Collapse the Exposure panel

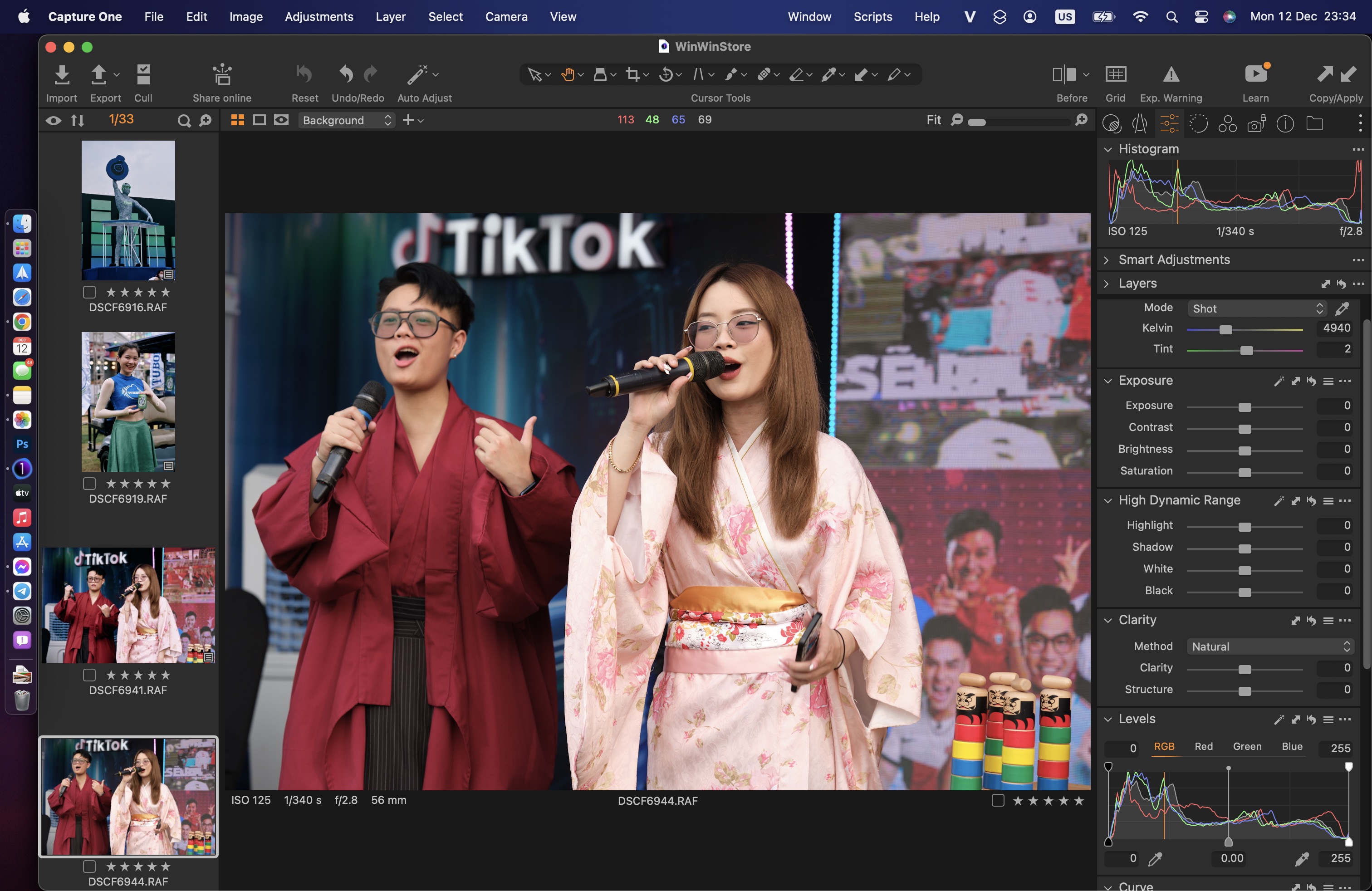[x=1107, y=381]
